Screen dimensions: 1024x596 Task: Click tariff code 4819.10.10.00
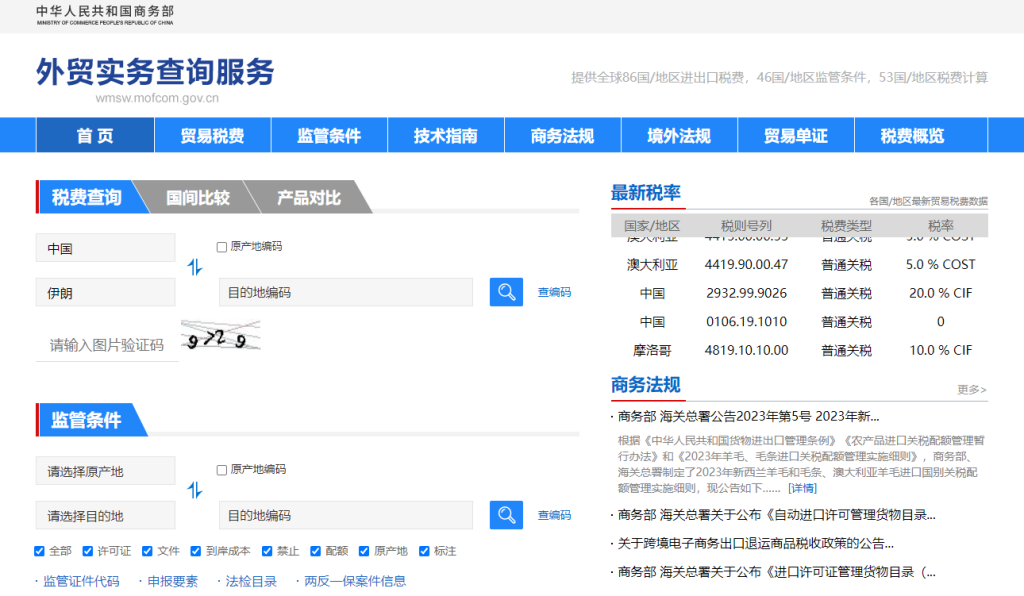[746, 351]
